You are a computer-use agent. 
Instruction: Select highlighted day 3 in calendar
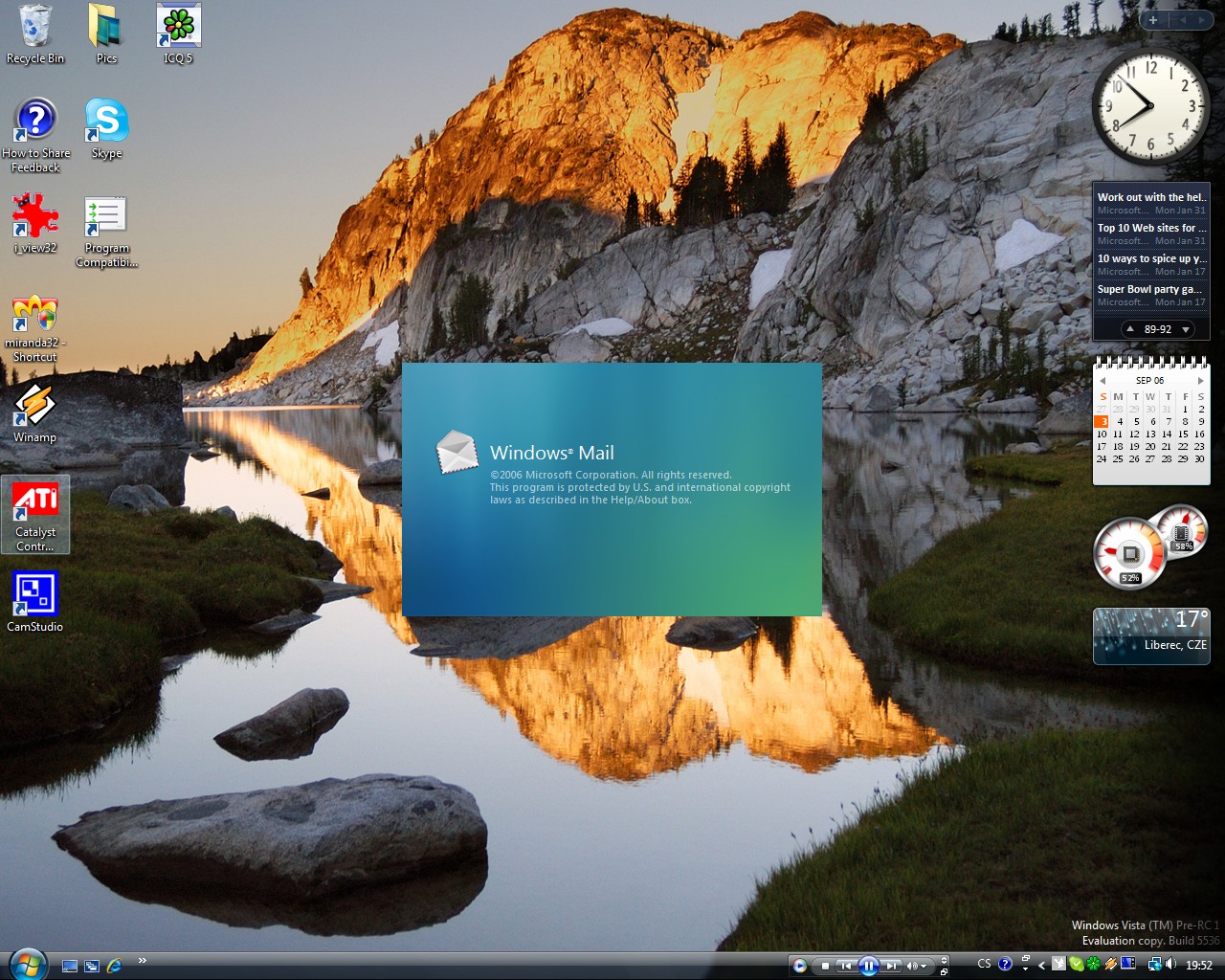(x=1102, y=421)
